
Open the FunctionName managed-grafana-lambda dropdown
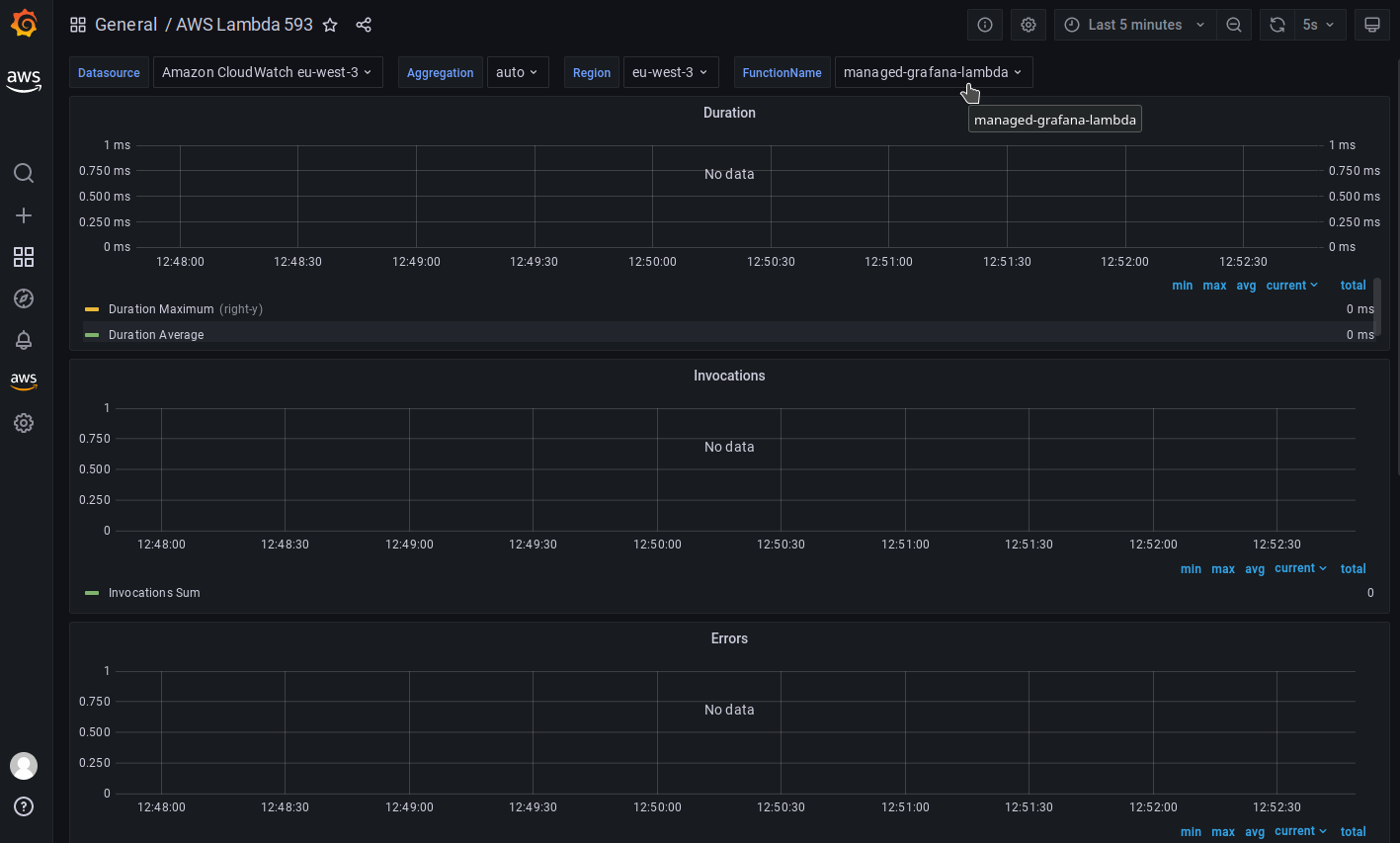[934, 72]
